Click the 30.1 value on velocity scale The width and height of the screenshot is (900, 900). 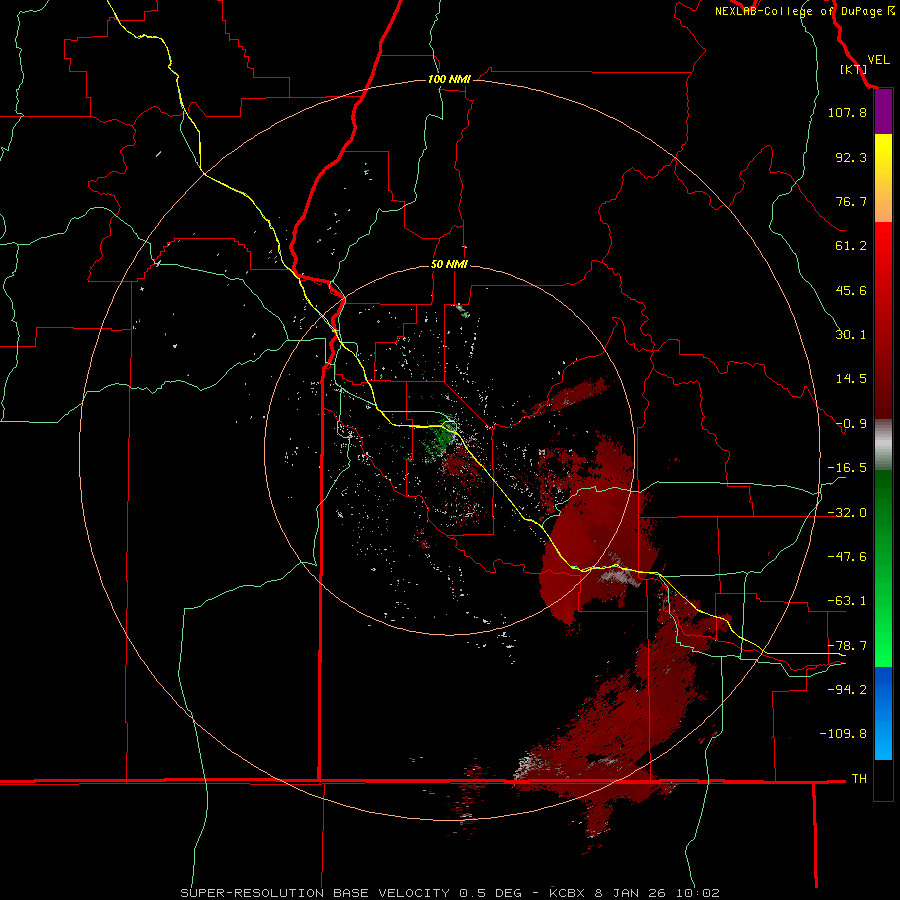(x=851, y=335)
